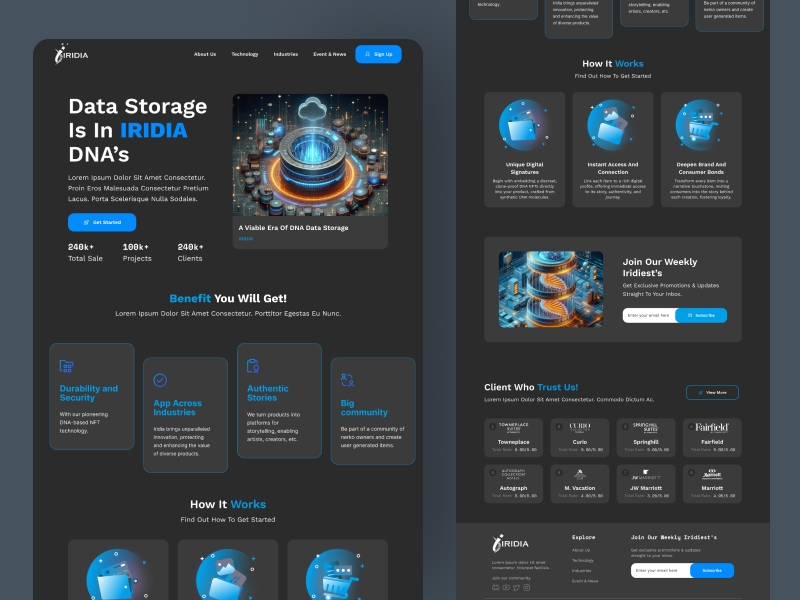
Task: Click 'Deepen Brand And Consumer Bonds' card title
Action: pos(701,168)
